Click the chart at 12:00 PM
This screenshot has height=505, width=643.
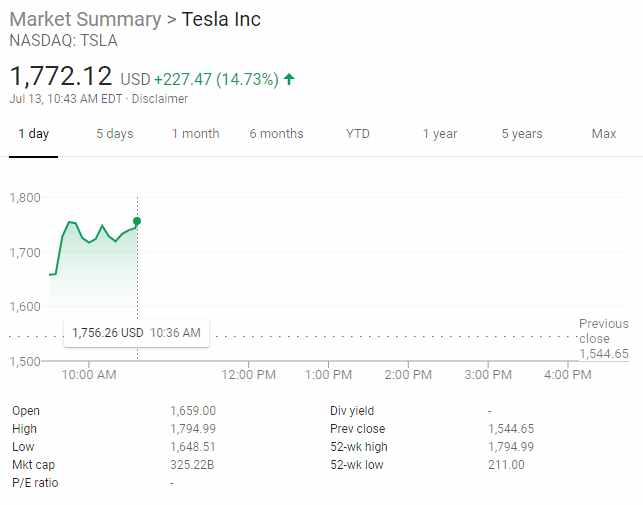pyautogui.click(x=248, y=300)
